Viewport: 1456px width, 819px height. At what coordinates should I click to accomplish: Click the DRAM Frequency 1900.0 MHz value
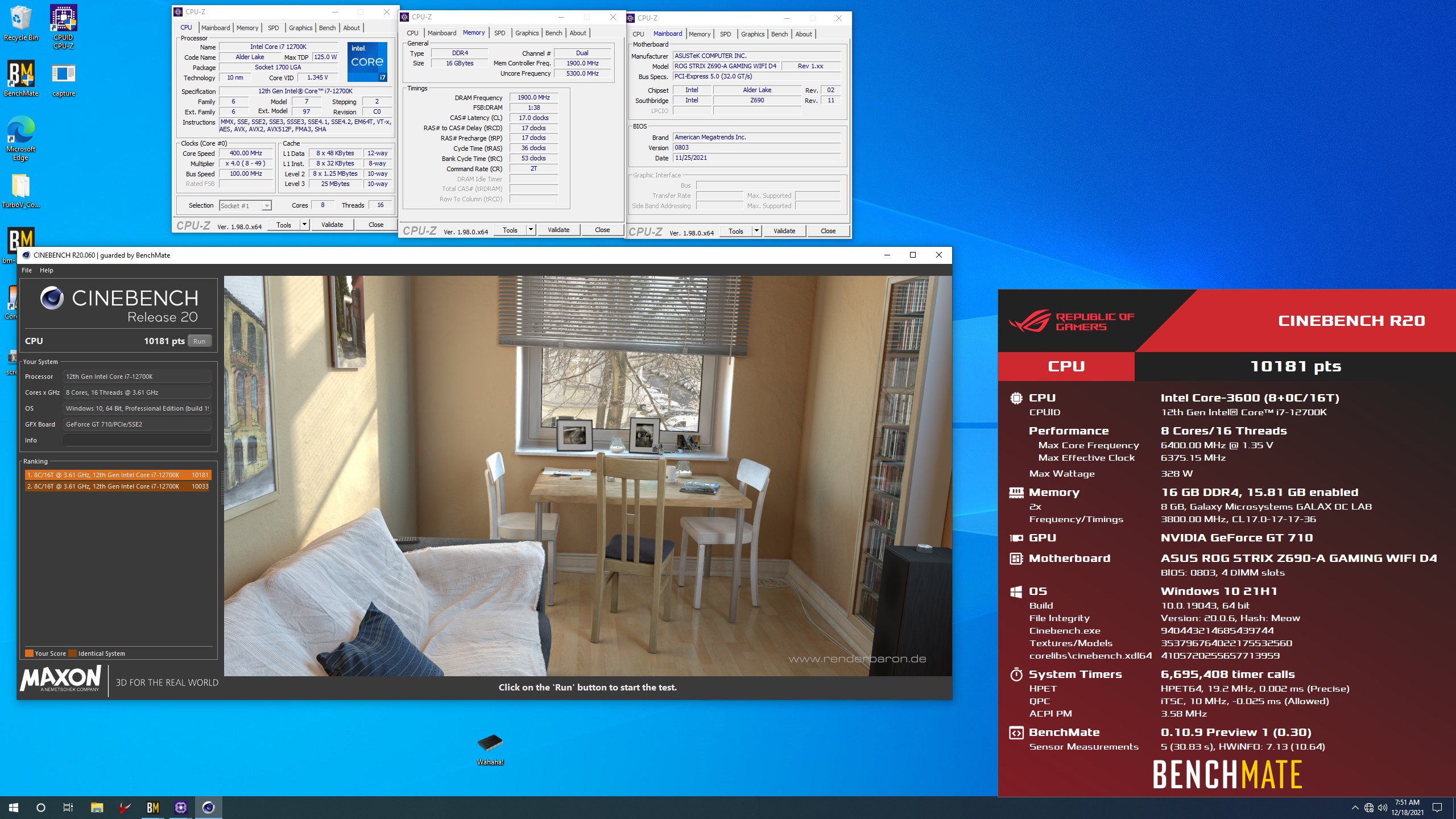[x=533, y=97]
